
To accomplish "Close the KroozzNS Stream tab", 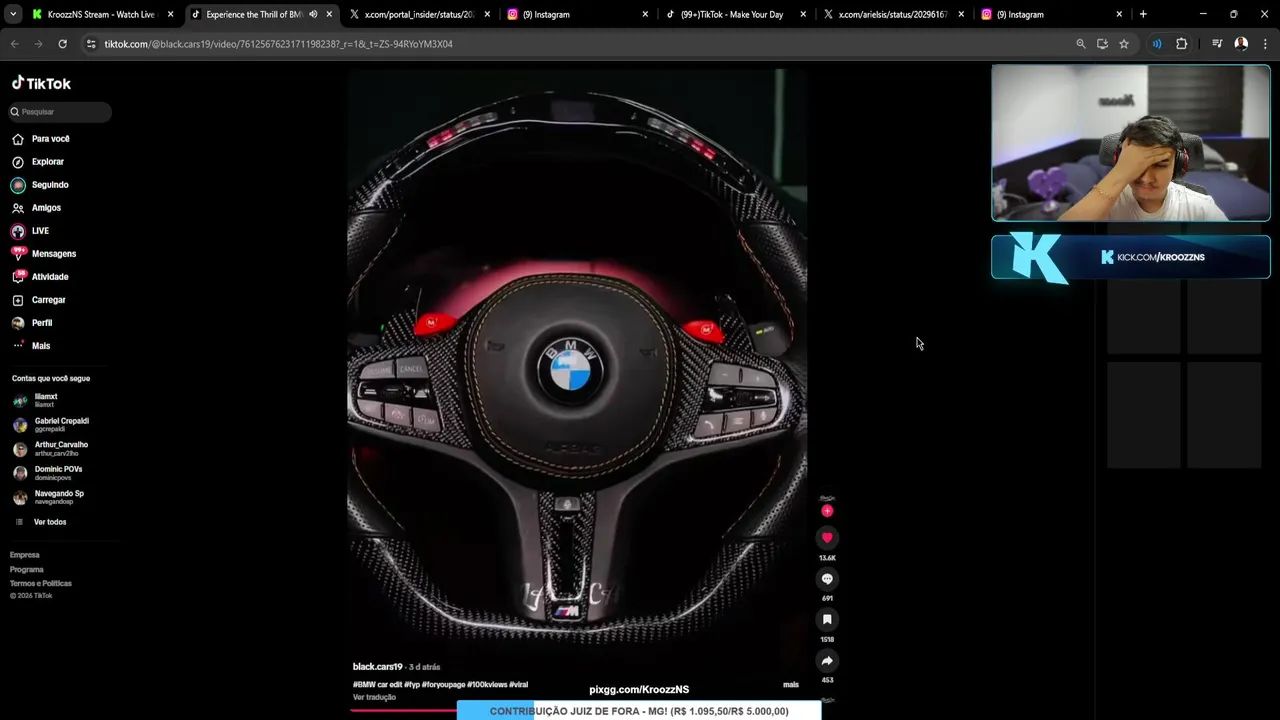I will tap(171, 14).
